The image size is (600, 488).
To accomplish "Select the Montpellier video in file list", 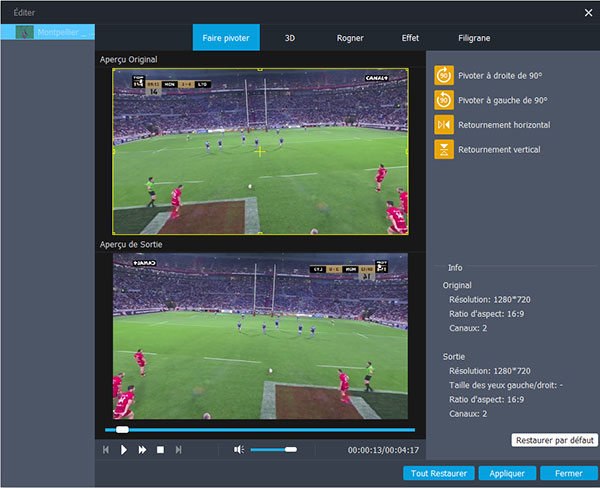I will tap(48, 33).
